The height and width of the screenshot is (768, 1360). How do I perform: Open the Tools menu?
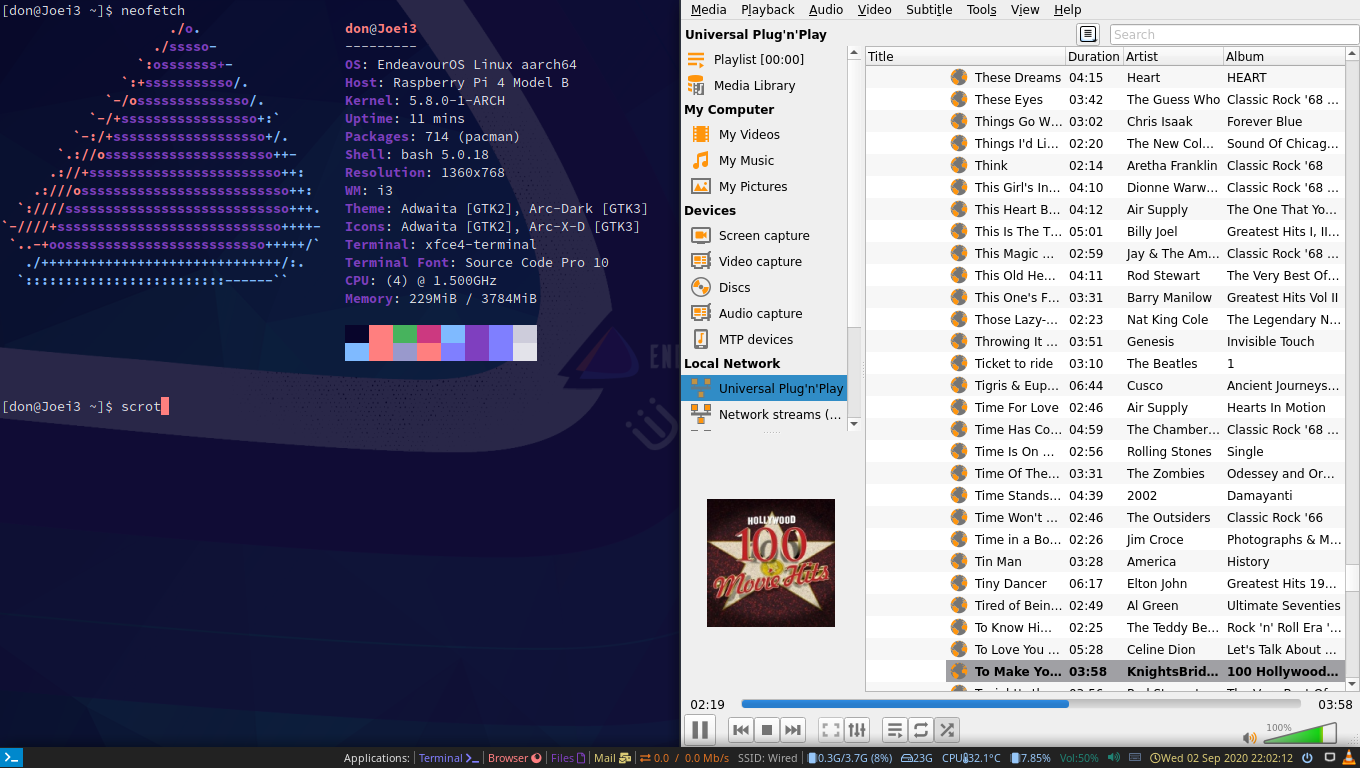coord(981,9)
